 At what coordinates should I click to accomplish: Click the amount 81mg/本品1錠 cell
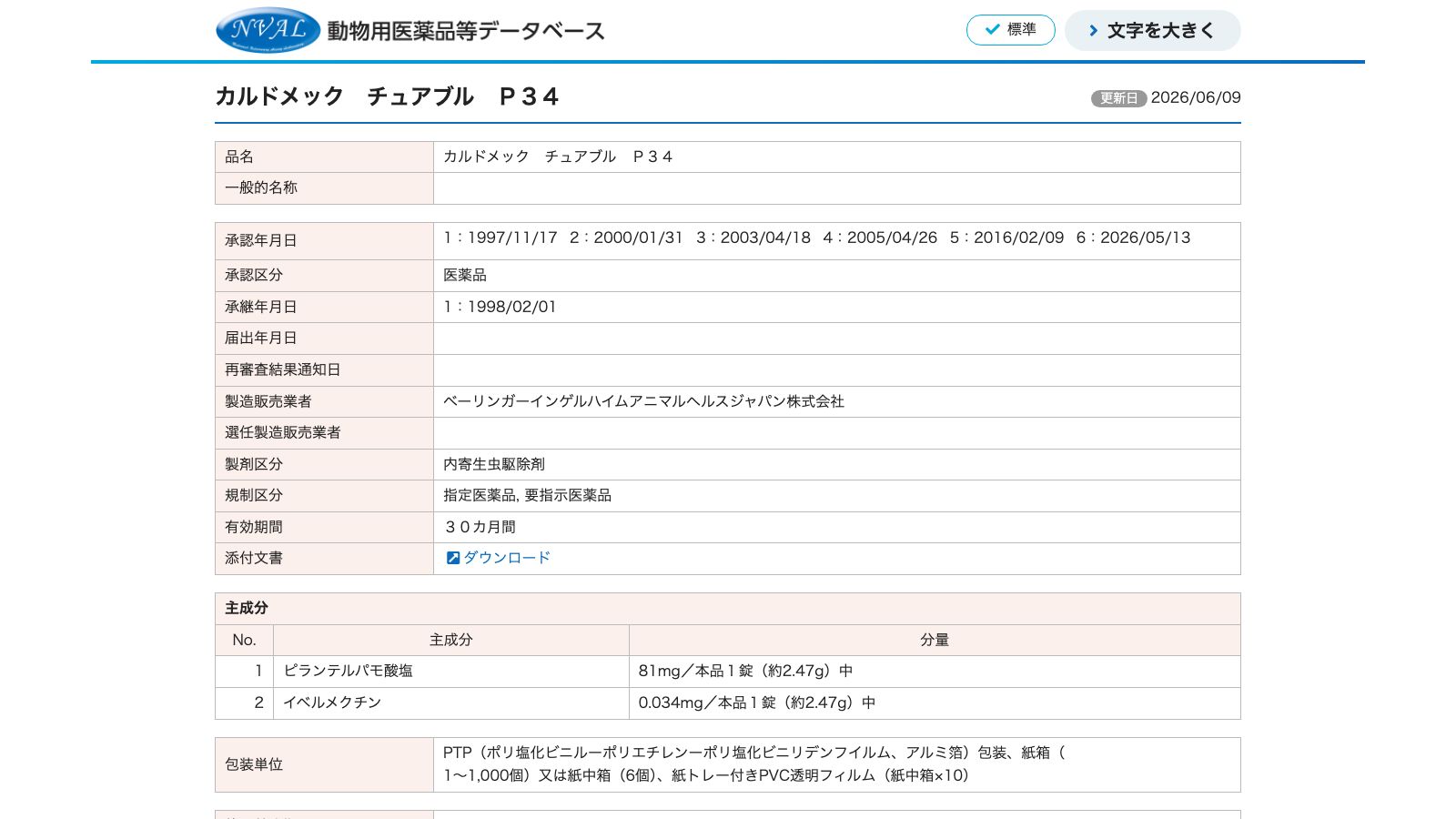point(935,672)
